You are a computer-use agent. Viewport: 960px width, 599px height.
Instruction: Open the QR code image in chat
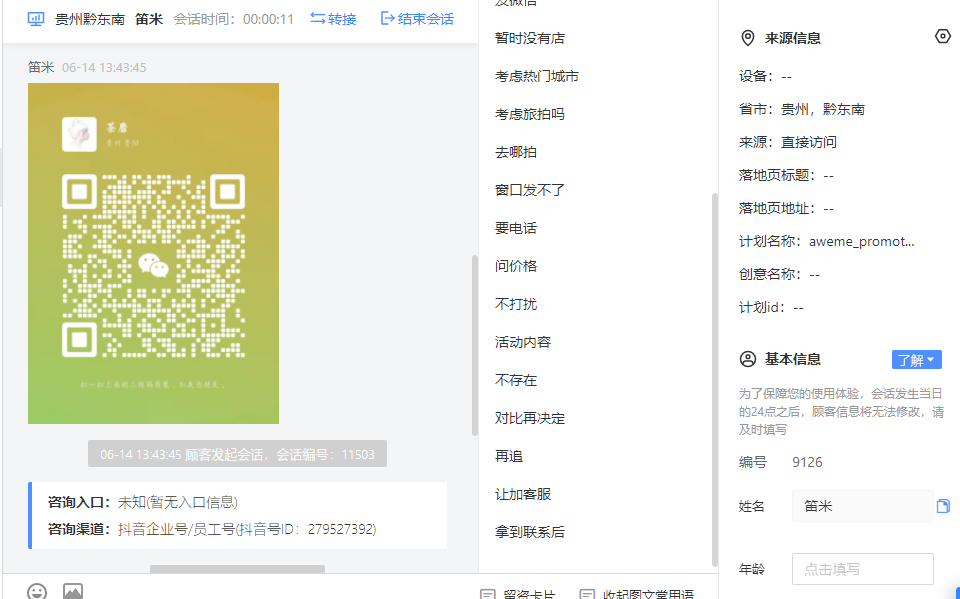[x=154, y=254]
